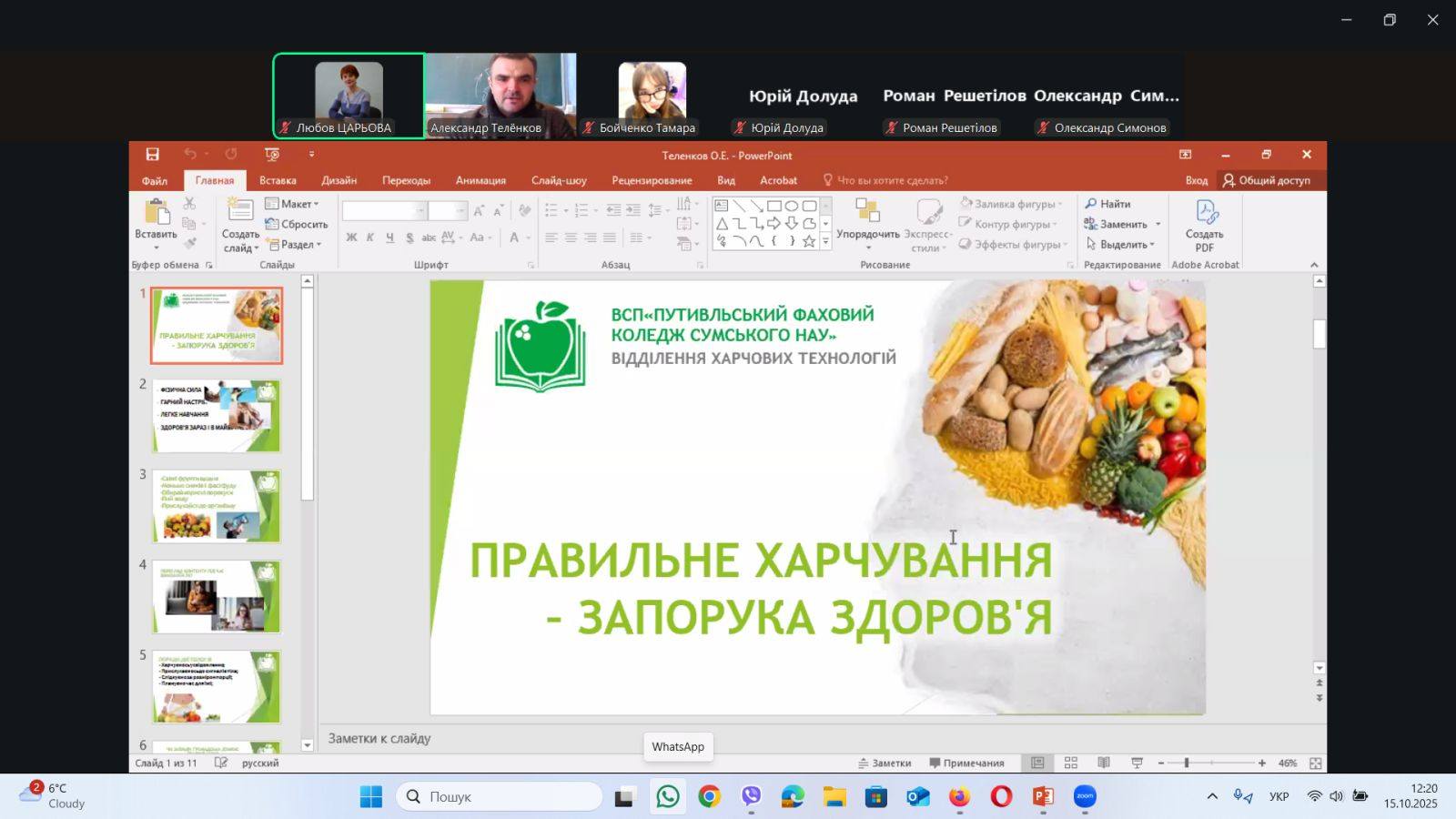Expand the Layout (Макет) dropdown
The image size is (1456, 819).
pos(292,204)
